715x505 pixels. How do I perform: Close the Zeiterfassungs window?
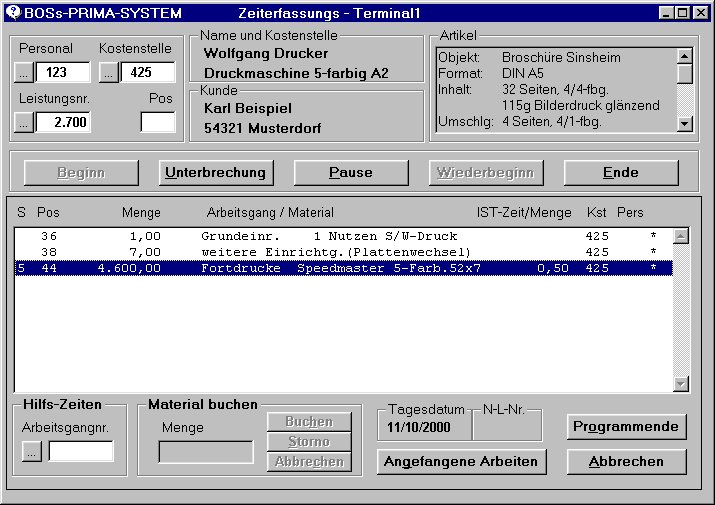[701, 13]
